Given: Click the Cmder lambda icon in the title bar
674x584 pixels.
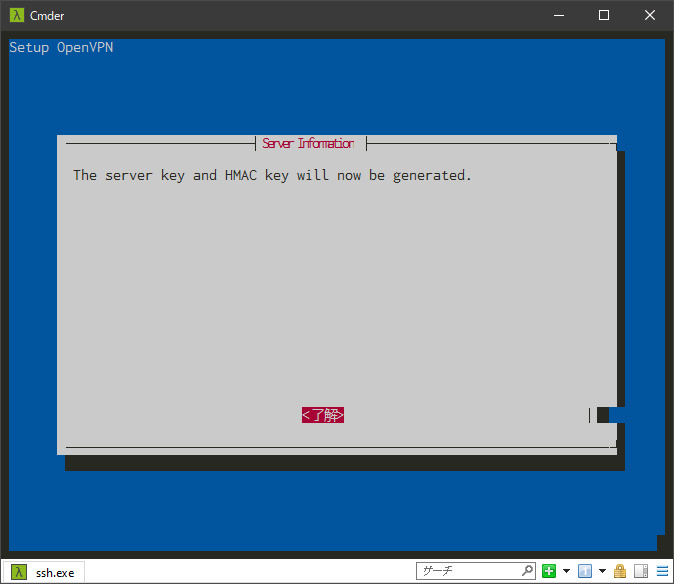Looking at the screenshot, I should coord(17,15).
